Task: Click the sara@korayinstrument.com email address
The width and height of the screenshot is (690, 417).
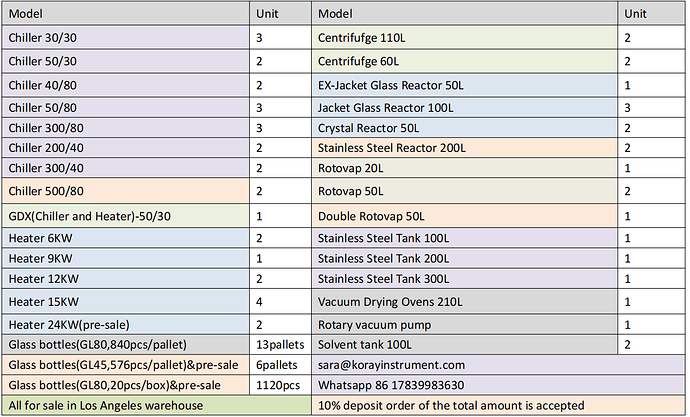Action: pyautogui.click(x=392, y=366)
